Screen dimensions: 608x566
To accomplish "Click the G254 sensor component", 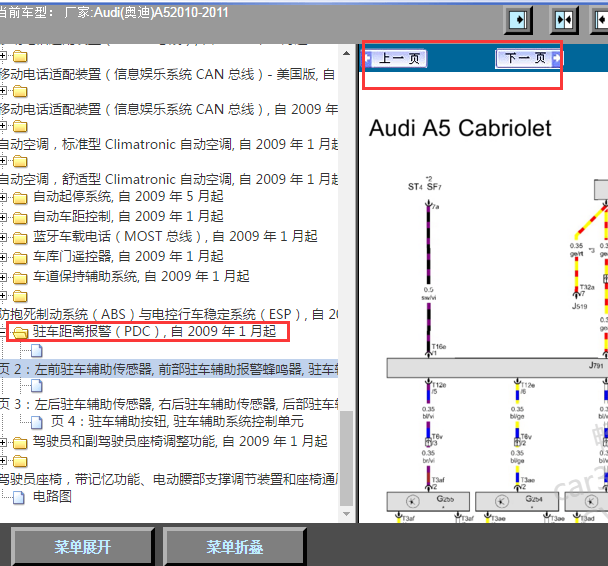I will click(x=517, y=502).
